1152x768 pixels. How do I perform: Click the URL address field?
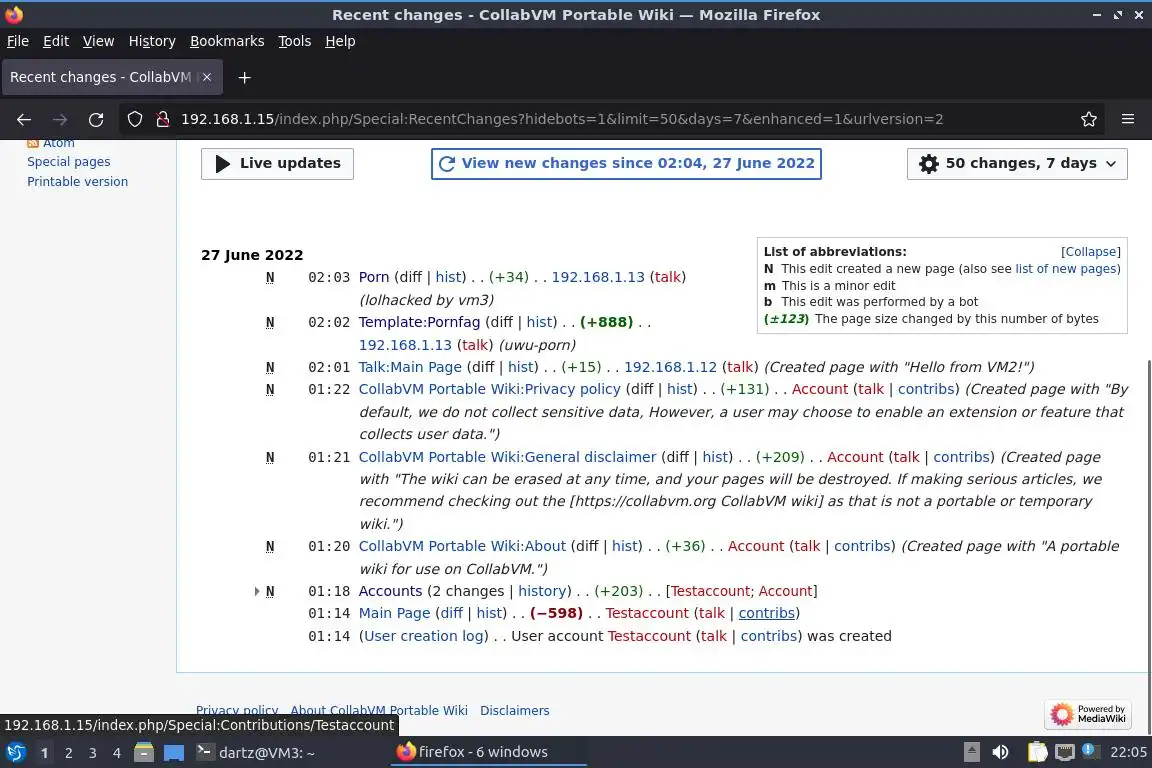(x=561, y=119)
